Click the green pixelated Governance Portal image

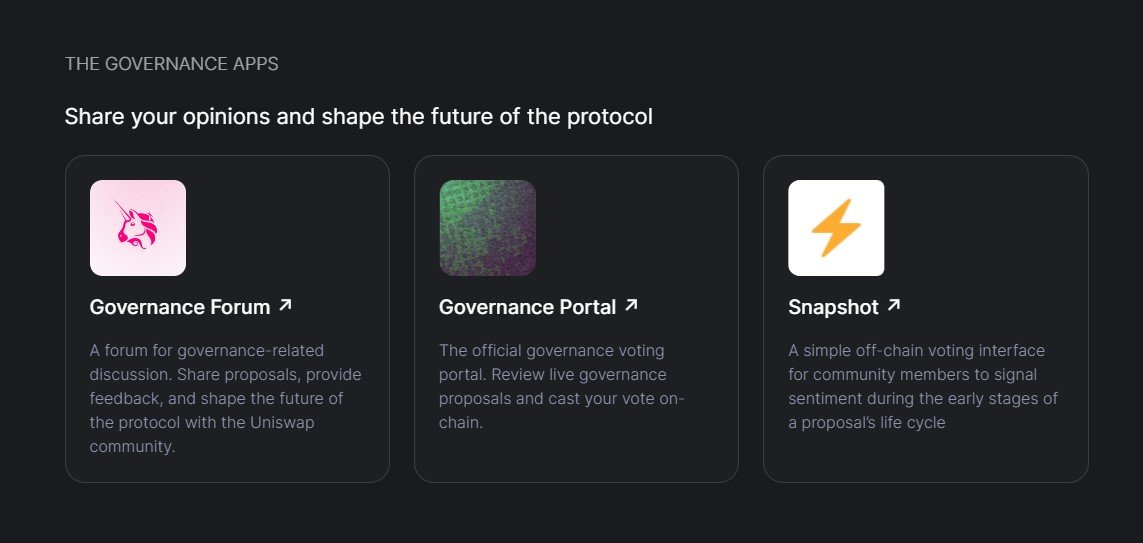pyautogui.click(x=487, y=227)
